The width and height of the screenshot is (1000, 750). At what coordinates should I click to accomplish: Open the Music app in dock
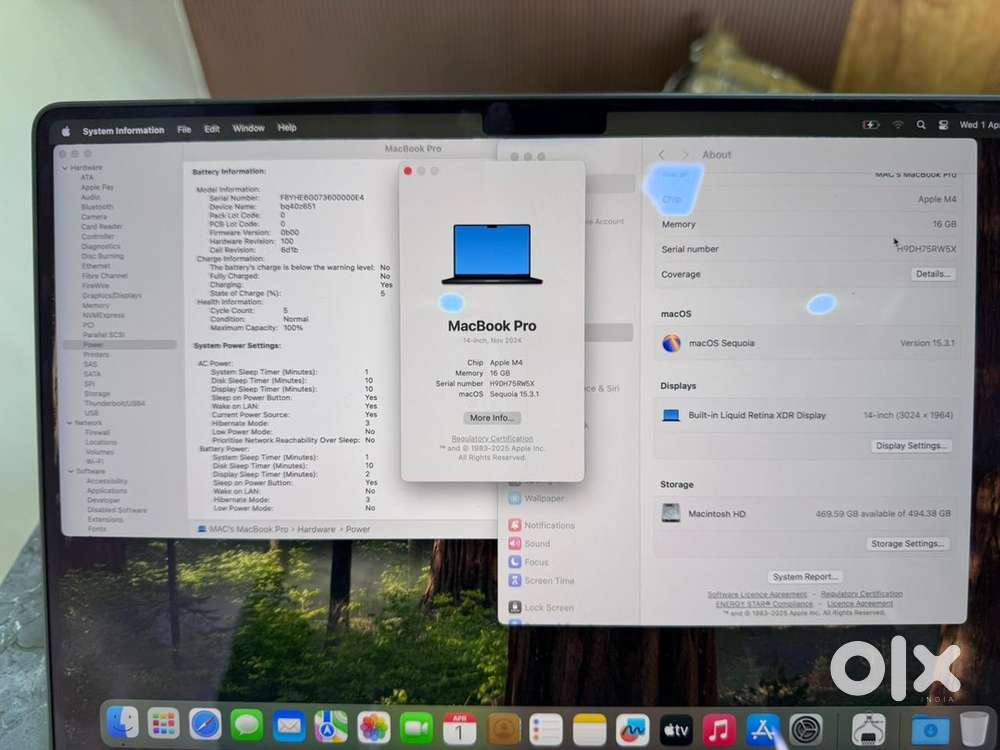(719, 730)
